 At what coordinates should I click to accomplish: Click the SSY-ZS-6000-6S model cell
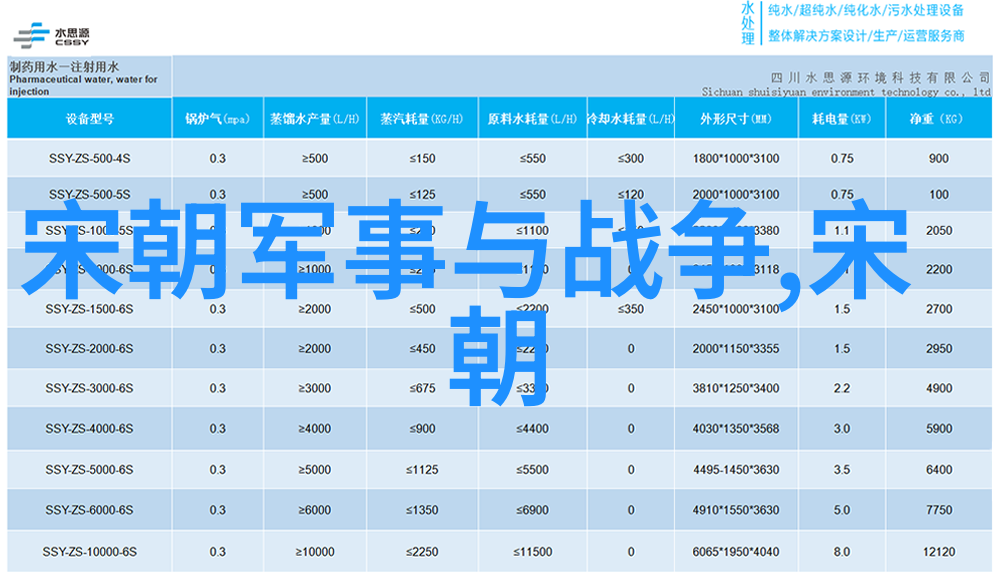[x=89, y=510]
